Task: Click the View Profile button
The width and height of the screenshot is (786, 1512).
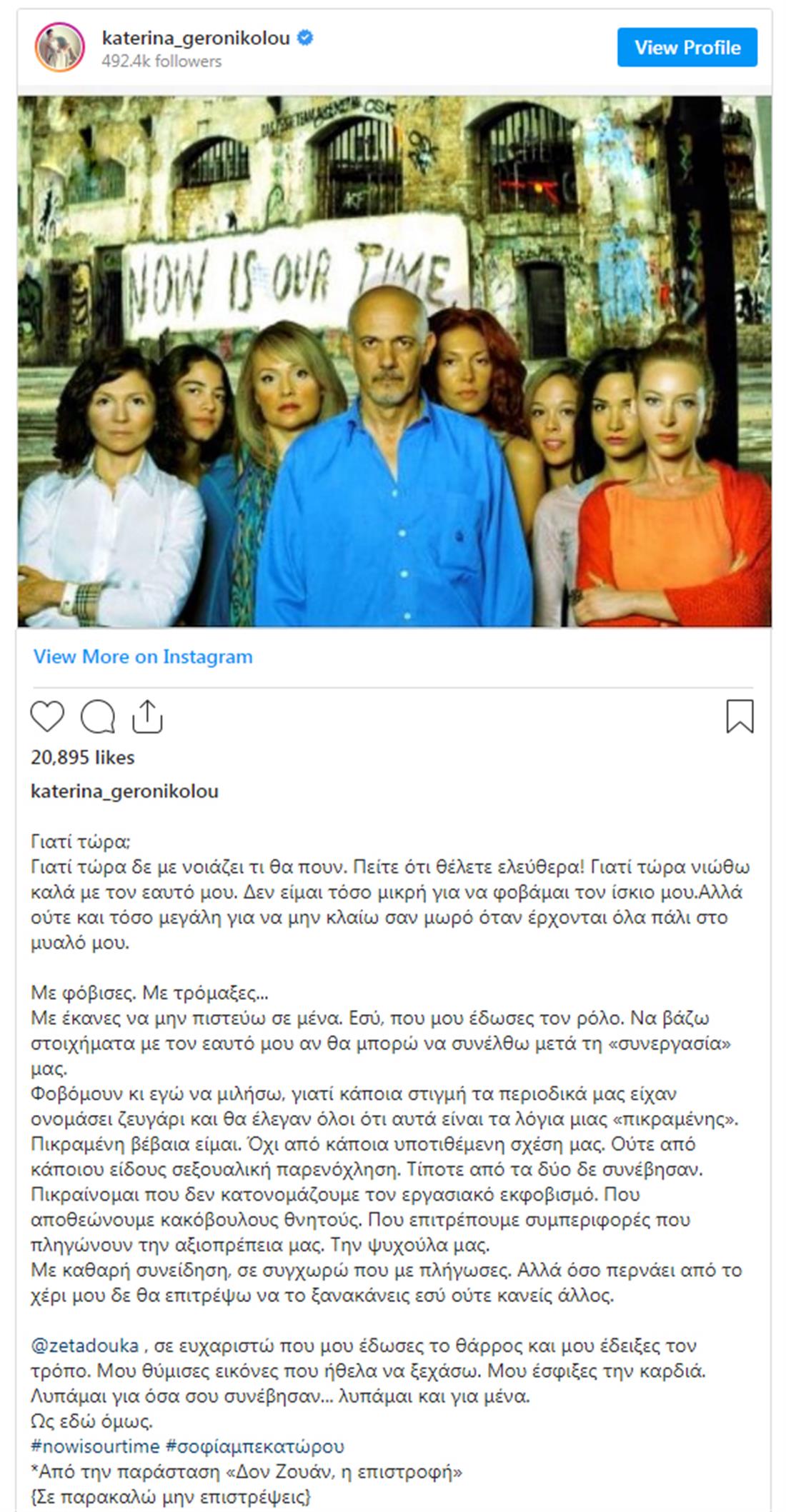Action: click(x=687, y=47)
